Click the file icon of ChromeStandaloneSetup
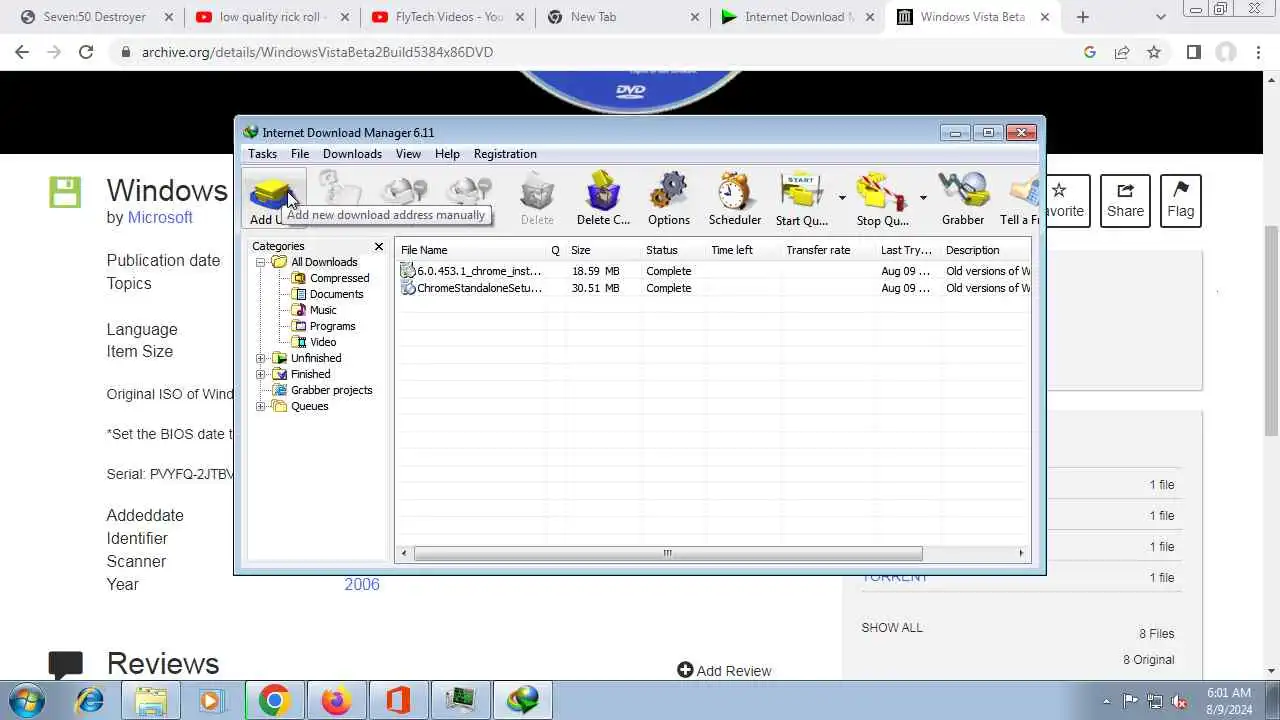Viewport: 1280px width, 720px height. [x=408, y=288]
